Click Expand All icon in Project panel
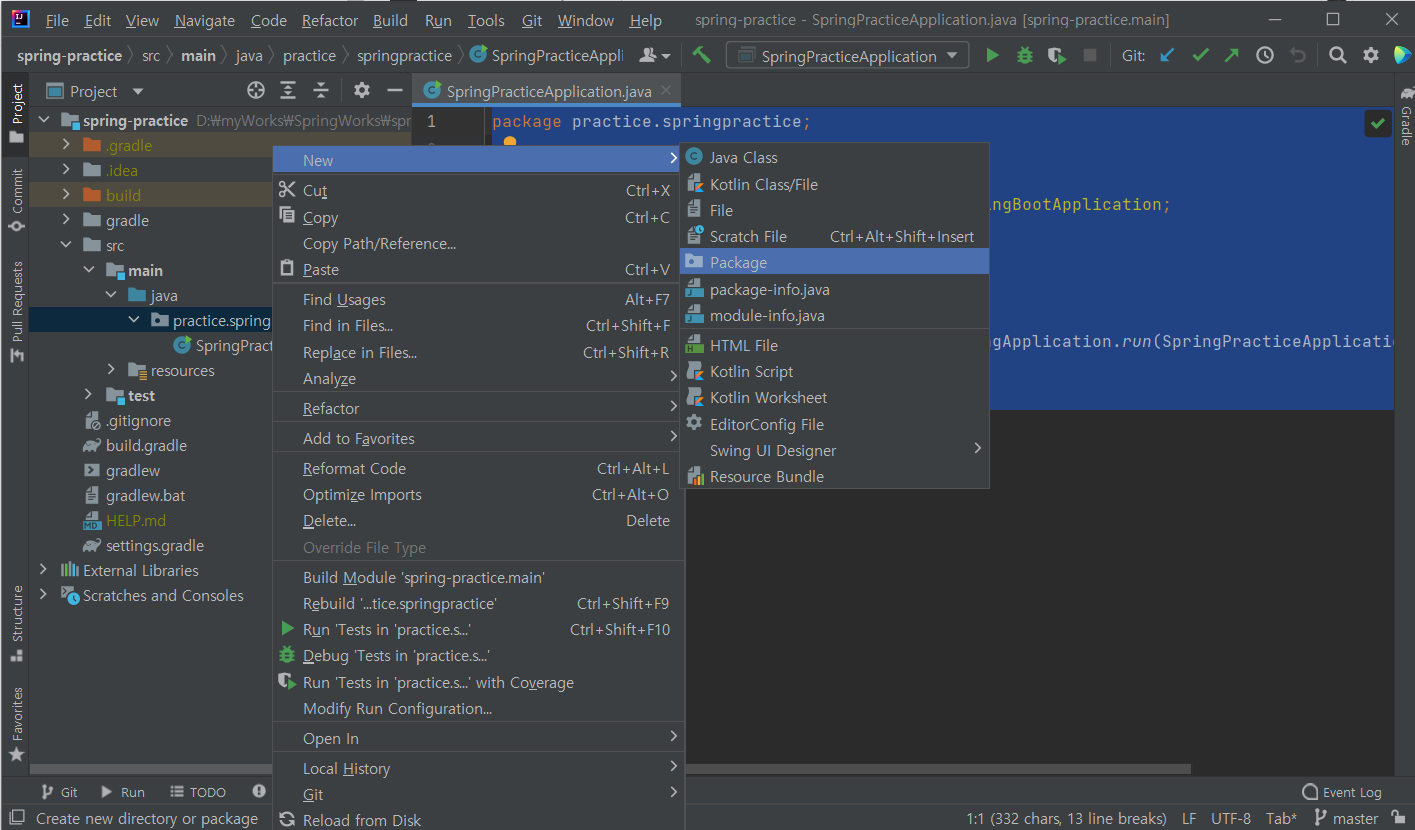Screen dimensions: 1415x830 [288, 91]
